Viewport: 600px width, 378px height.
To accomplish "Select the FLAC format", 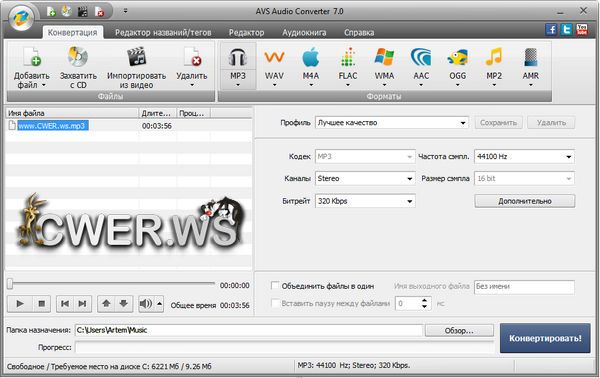I will click(347, 67).
